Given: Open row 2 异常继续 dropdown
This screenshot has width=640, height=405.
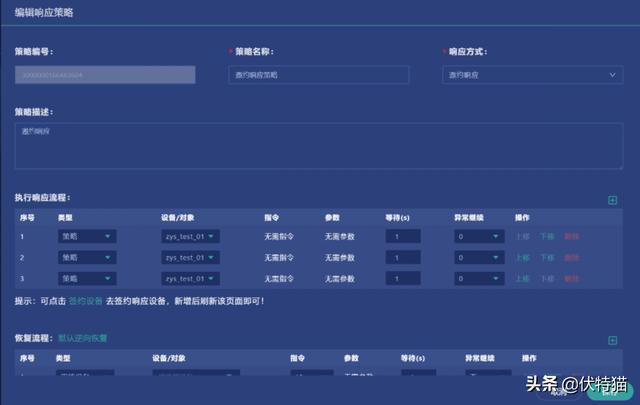Looking at the screenshot, I should point(479,258).
